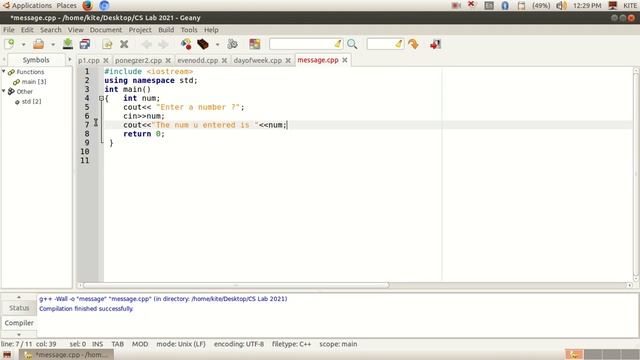Screen dimensions: 640x360
Task: Open the Search menu
Action: point(51,30)
